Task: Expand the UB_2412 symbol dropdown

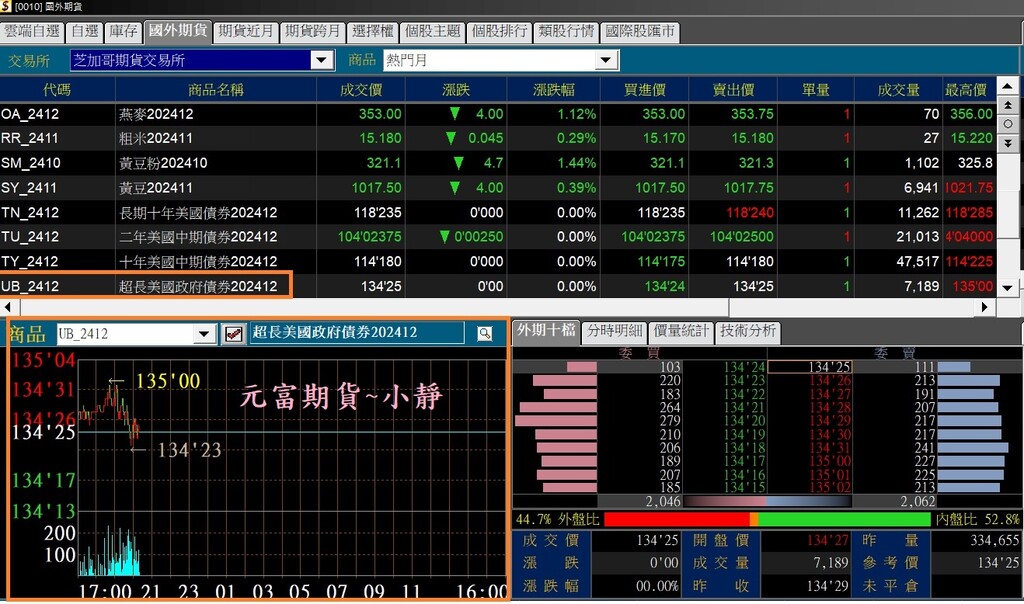Action: [204, 334]
